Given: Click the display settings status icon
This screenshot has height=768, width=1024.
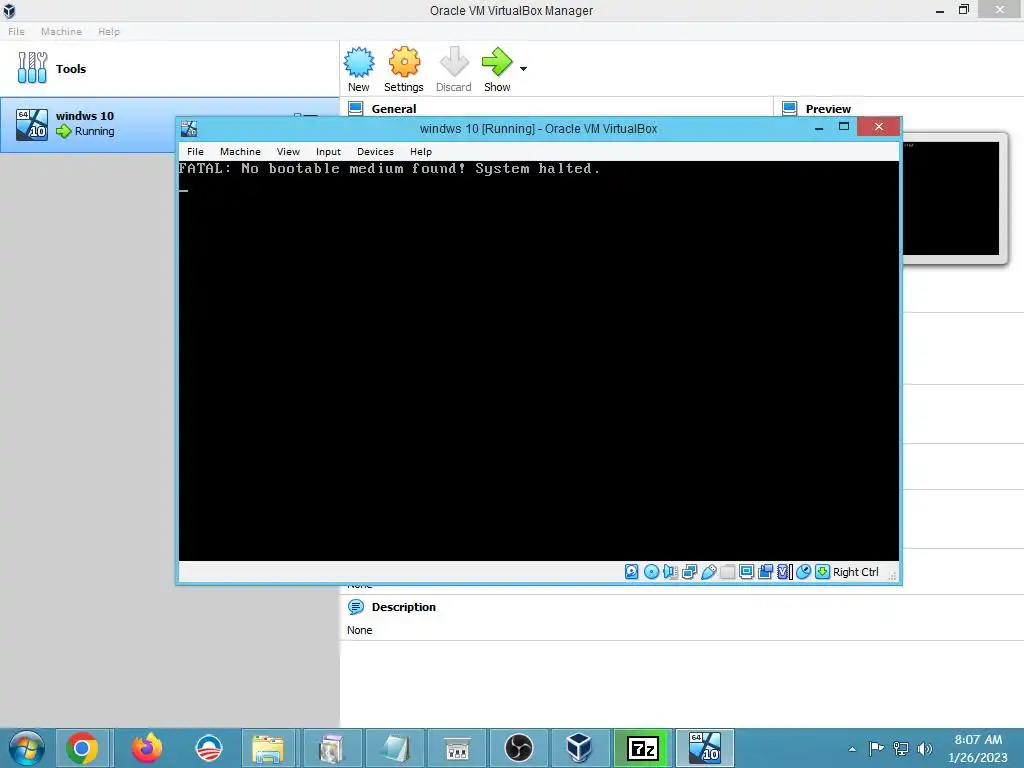Looking at the screenshot, I should (x=746, y=572).
